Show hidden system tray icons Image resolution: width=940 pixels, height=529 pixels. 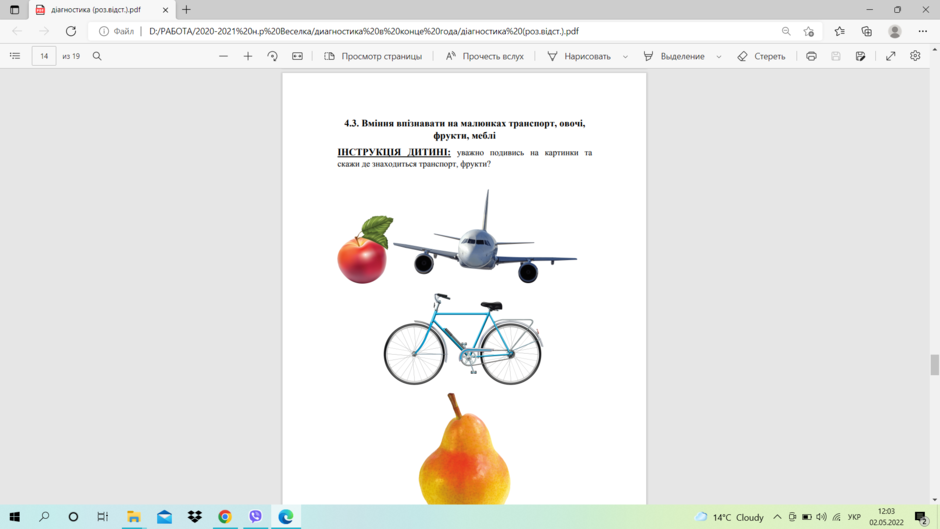point(777,517)
